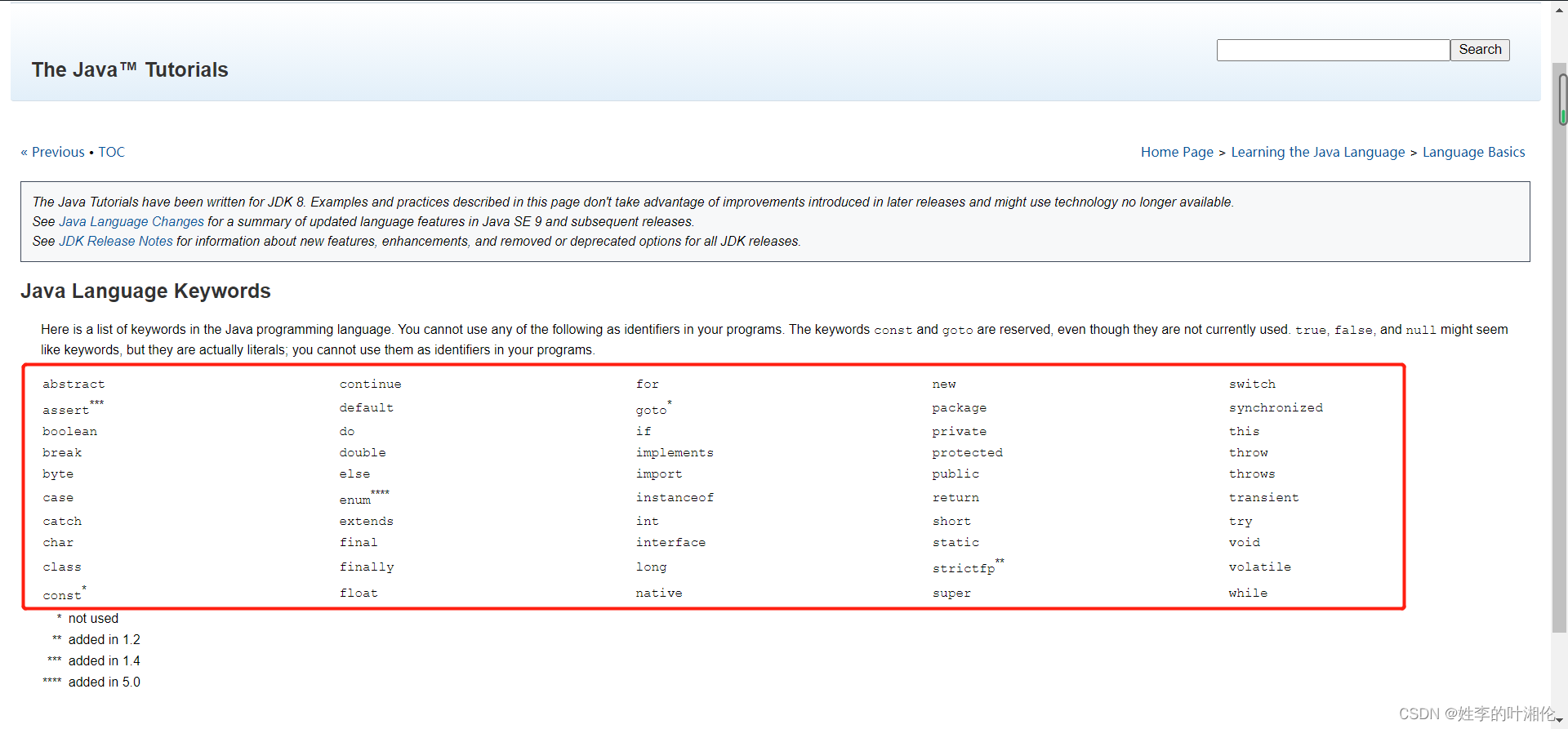Select the keyword interface

point(670,542)
